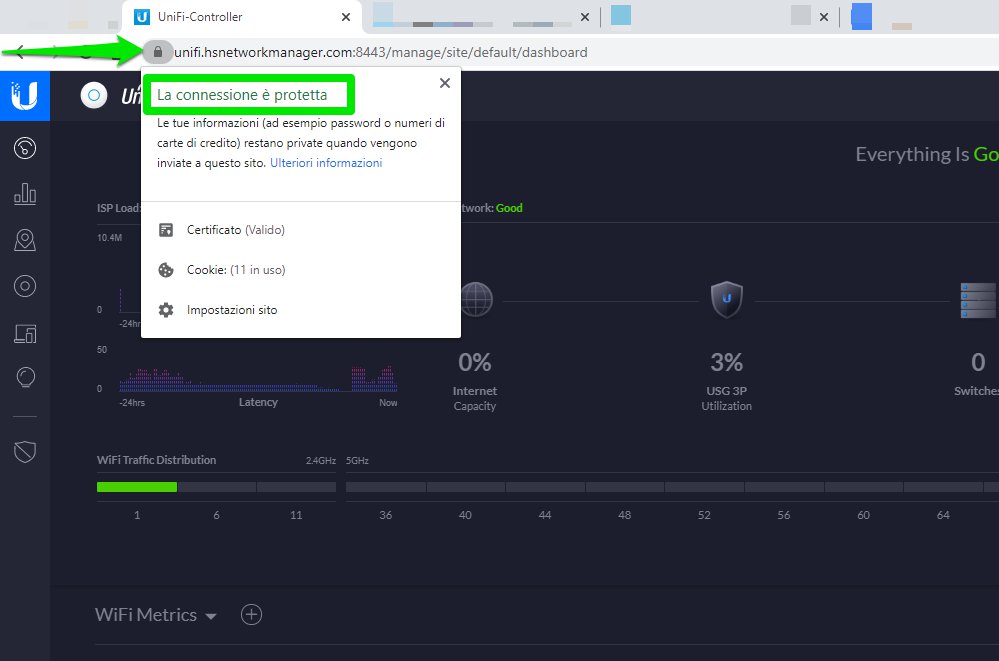This screenshot has height=661, width=999.
Task: Close the connection security popup
Action: click(x=445, y=84)
